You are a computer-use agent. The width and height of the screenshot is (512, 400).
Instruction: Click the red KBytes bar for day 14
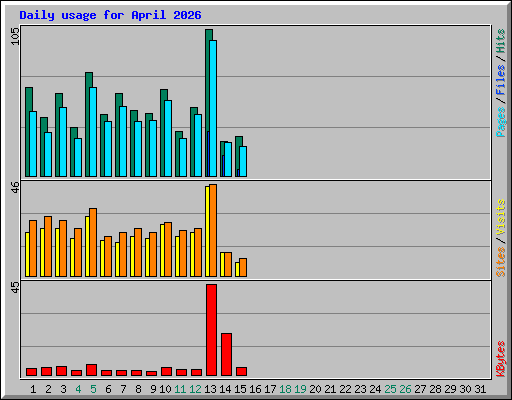tap(226, 354)
